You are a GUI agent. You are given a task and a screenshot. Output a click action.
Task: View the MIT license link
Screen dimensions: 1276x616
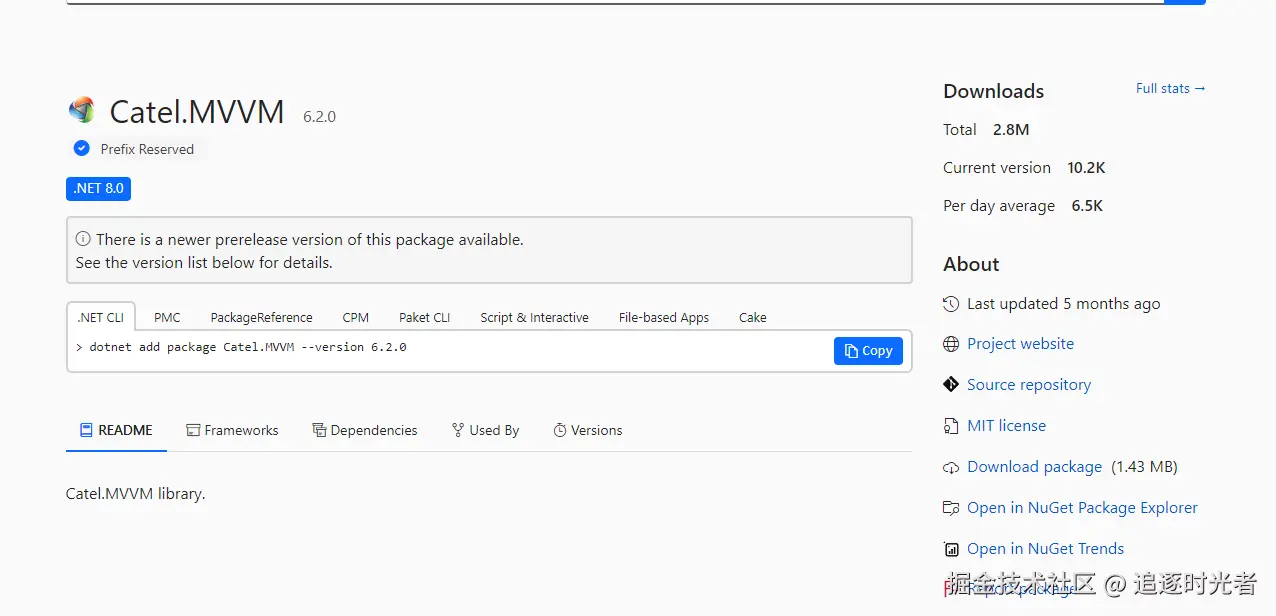(x=1006, y=426)
